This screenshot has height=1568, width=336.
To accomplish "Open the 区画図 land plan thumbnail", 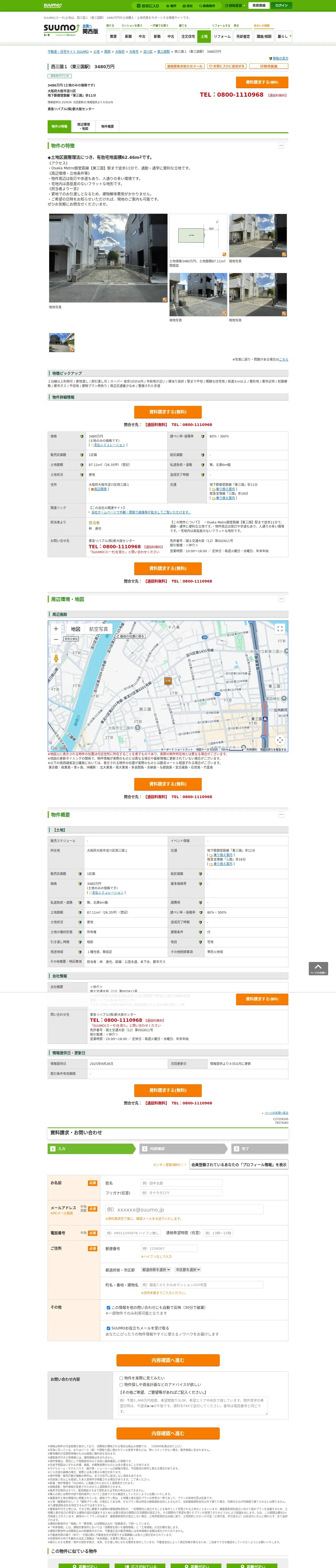I will [x=198, y=235].
